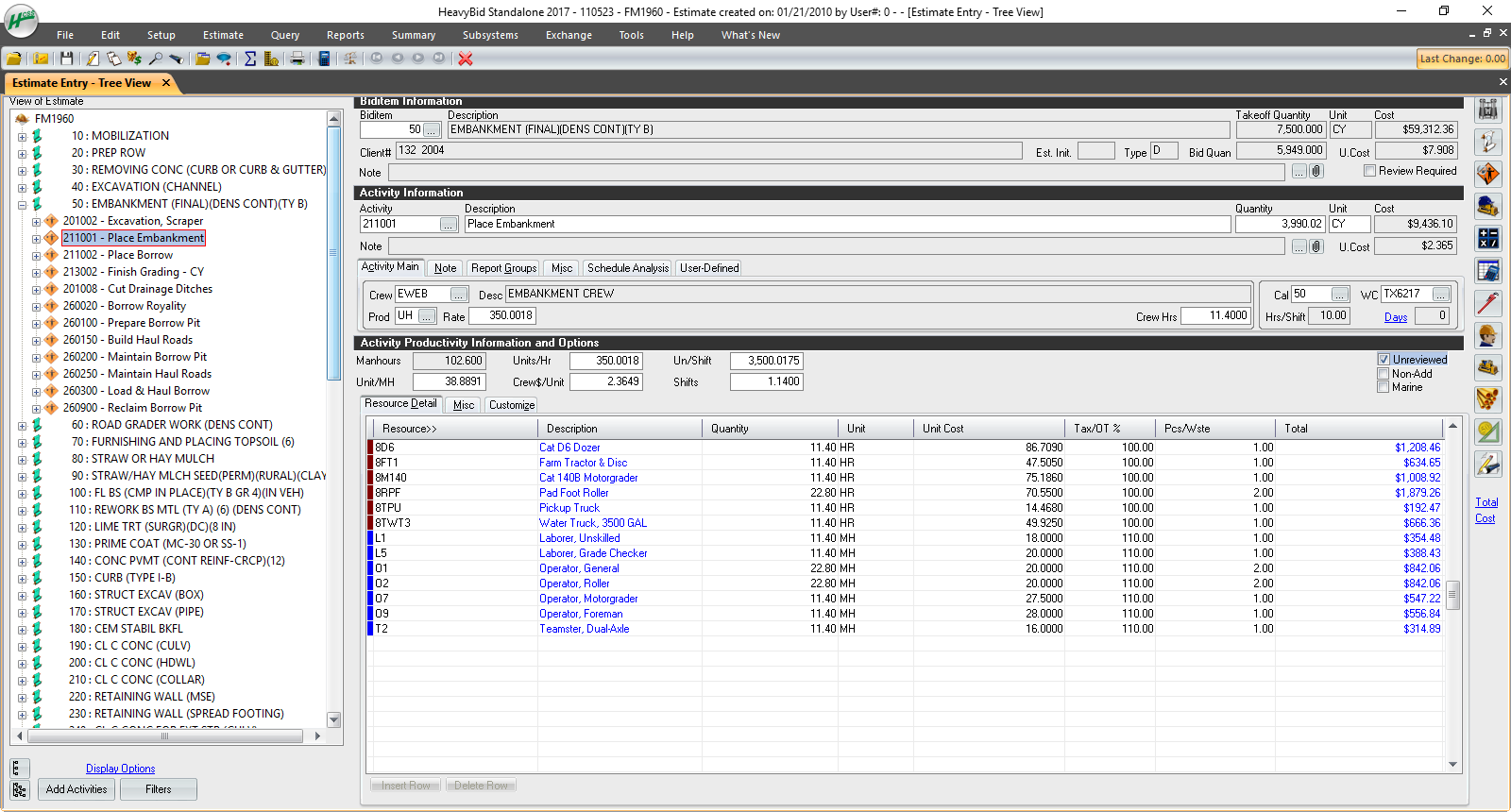Click the pencil-and-paper edit icon in toolbar
Viewport: 1511px width, 812px height.
coord(93,59)
